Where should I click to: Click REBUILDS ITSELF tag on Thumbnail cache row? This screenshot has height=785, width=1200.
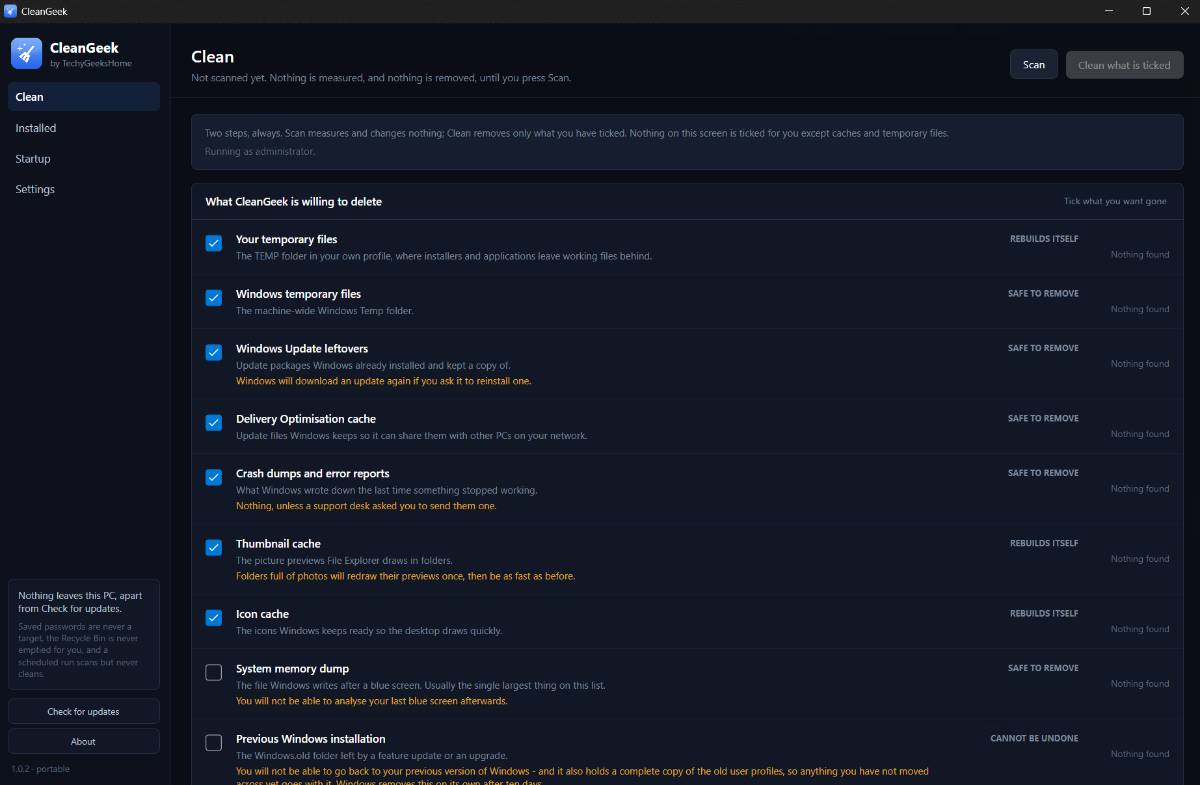click(x=1044, y=543)
